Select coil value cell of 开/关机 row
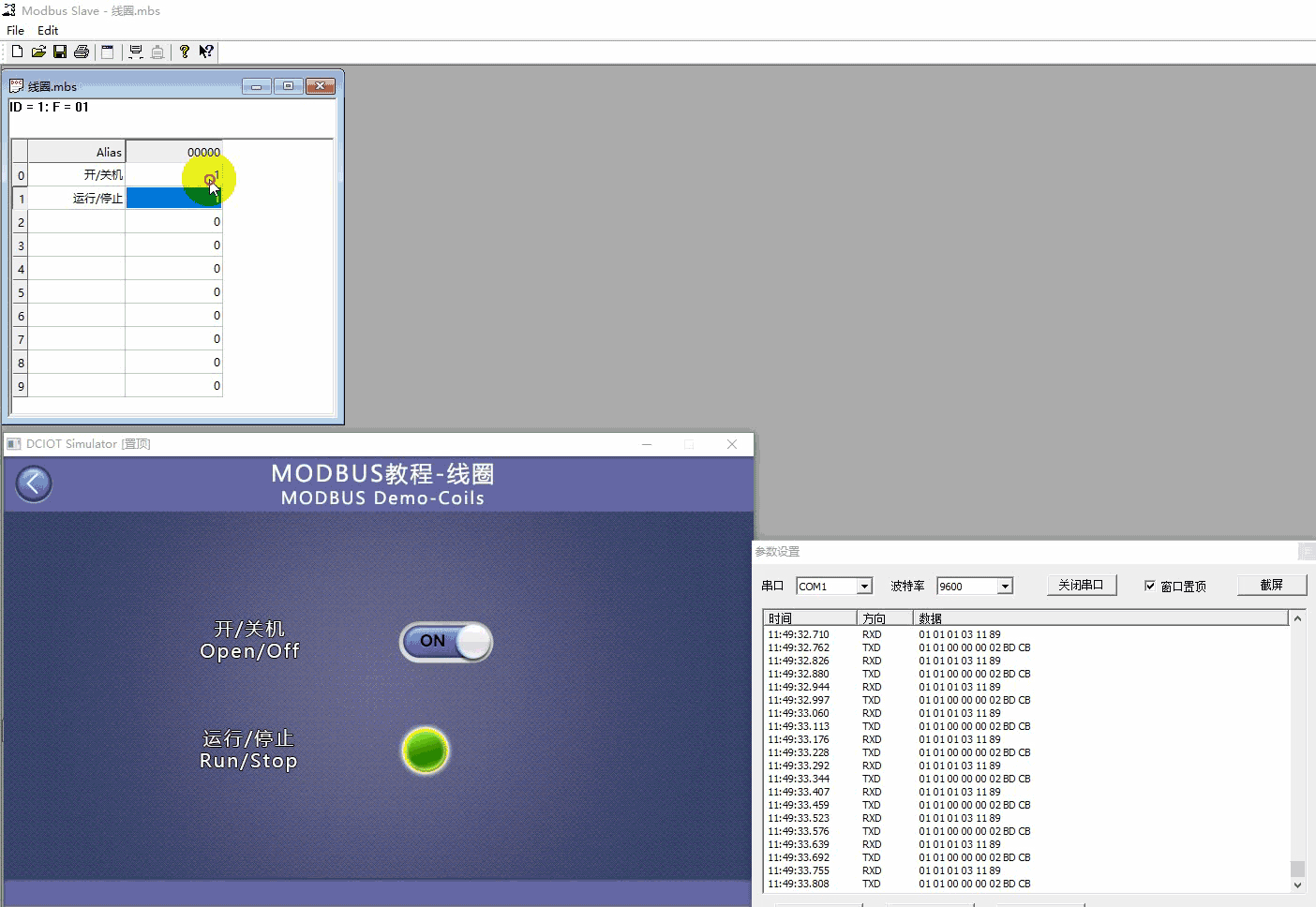Viewport: 1316px width, 907px height. click(173, 175)
